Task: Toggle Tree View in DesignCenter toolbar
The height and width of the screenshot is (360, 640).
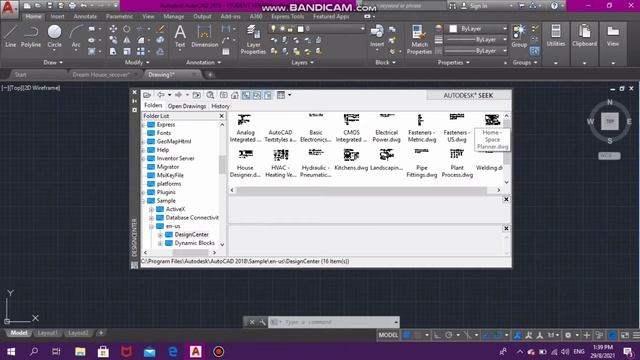Action: point(246,95)
